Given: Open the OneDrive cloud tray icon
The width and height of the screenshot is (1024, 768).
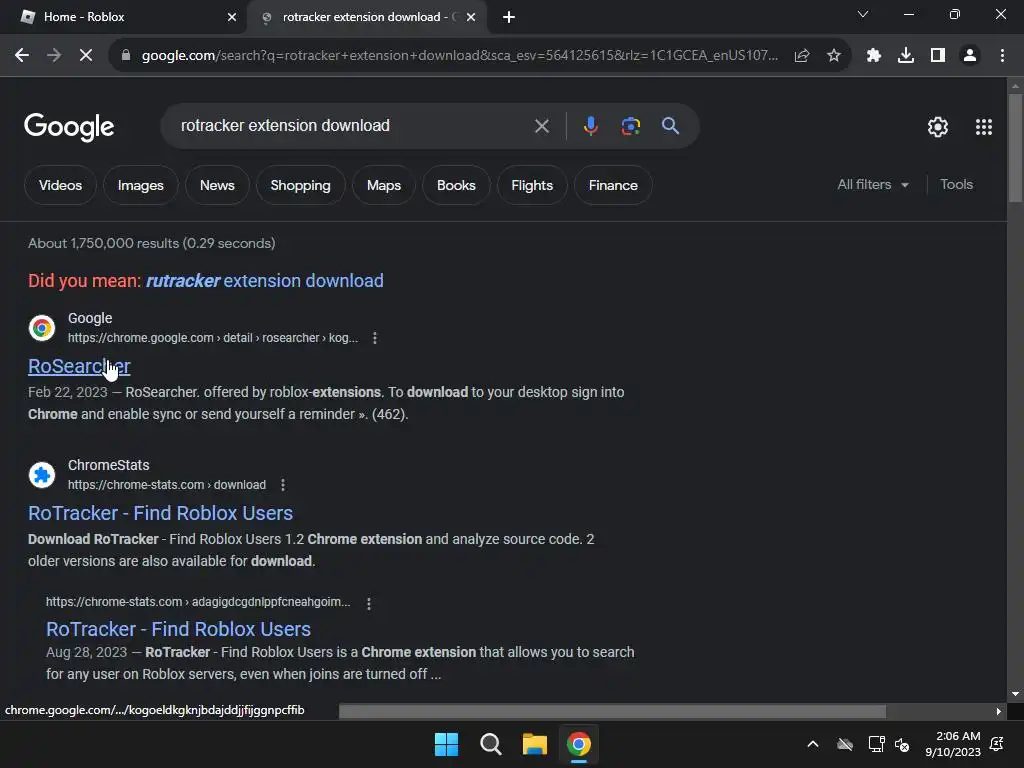Looking at the screenshot, I should [x=845, y=744].
